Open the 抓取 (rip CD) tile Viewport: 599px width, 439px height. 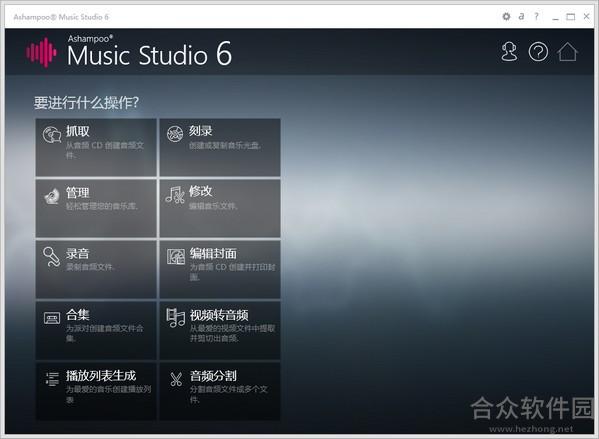[96, 147]
